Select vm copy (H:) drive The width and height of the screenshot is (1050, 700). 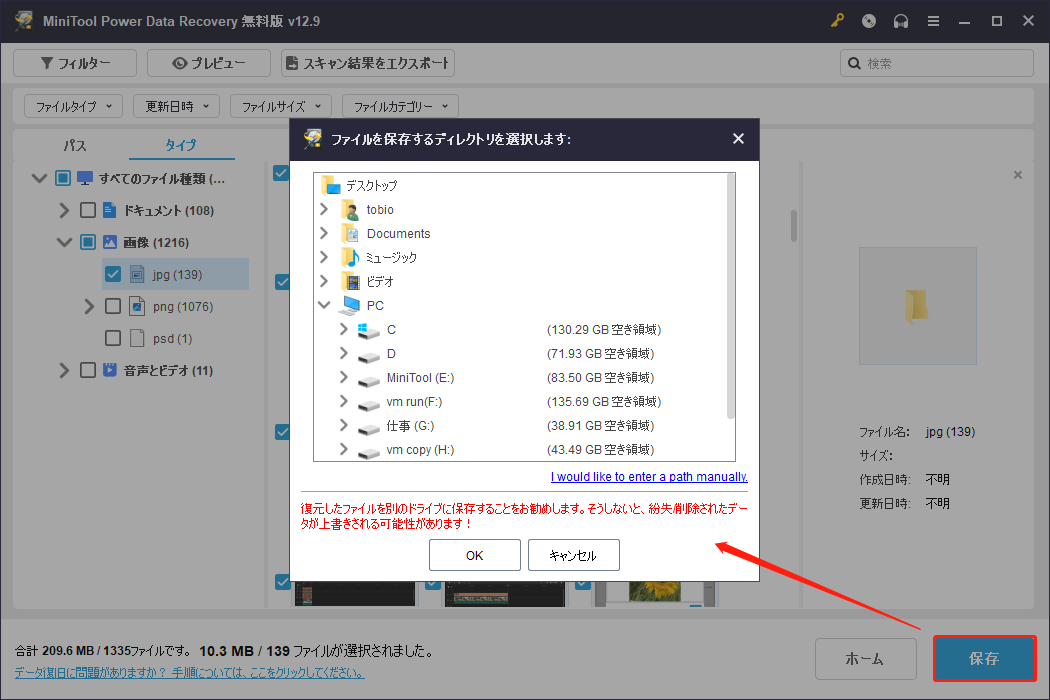coord(420,450)
